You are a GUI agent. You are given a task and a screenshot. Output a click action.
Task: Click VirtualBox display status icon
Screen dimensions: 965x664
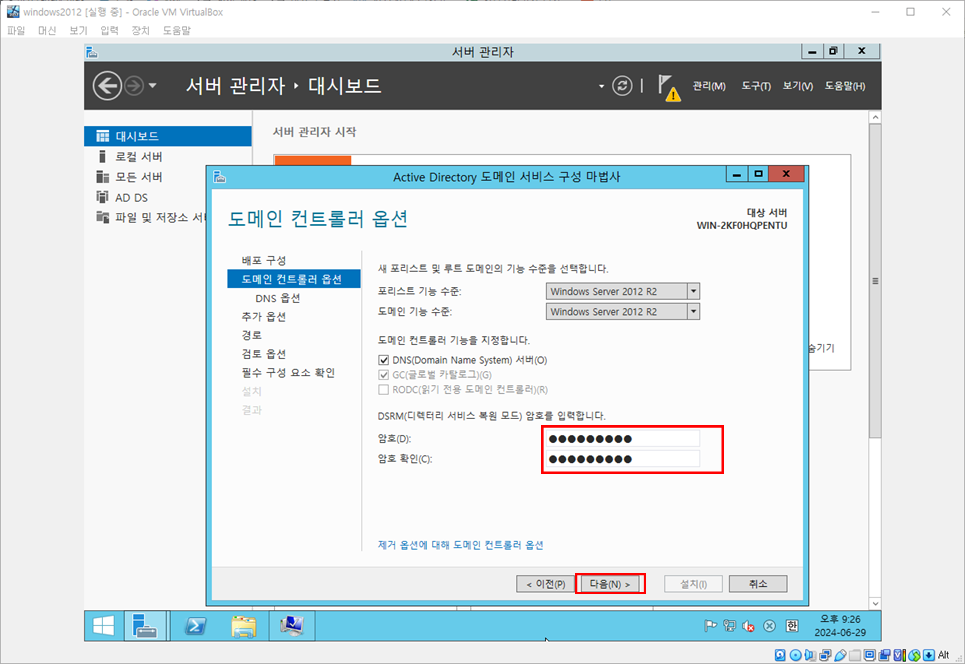click(870, 655)
